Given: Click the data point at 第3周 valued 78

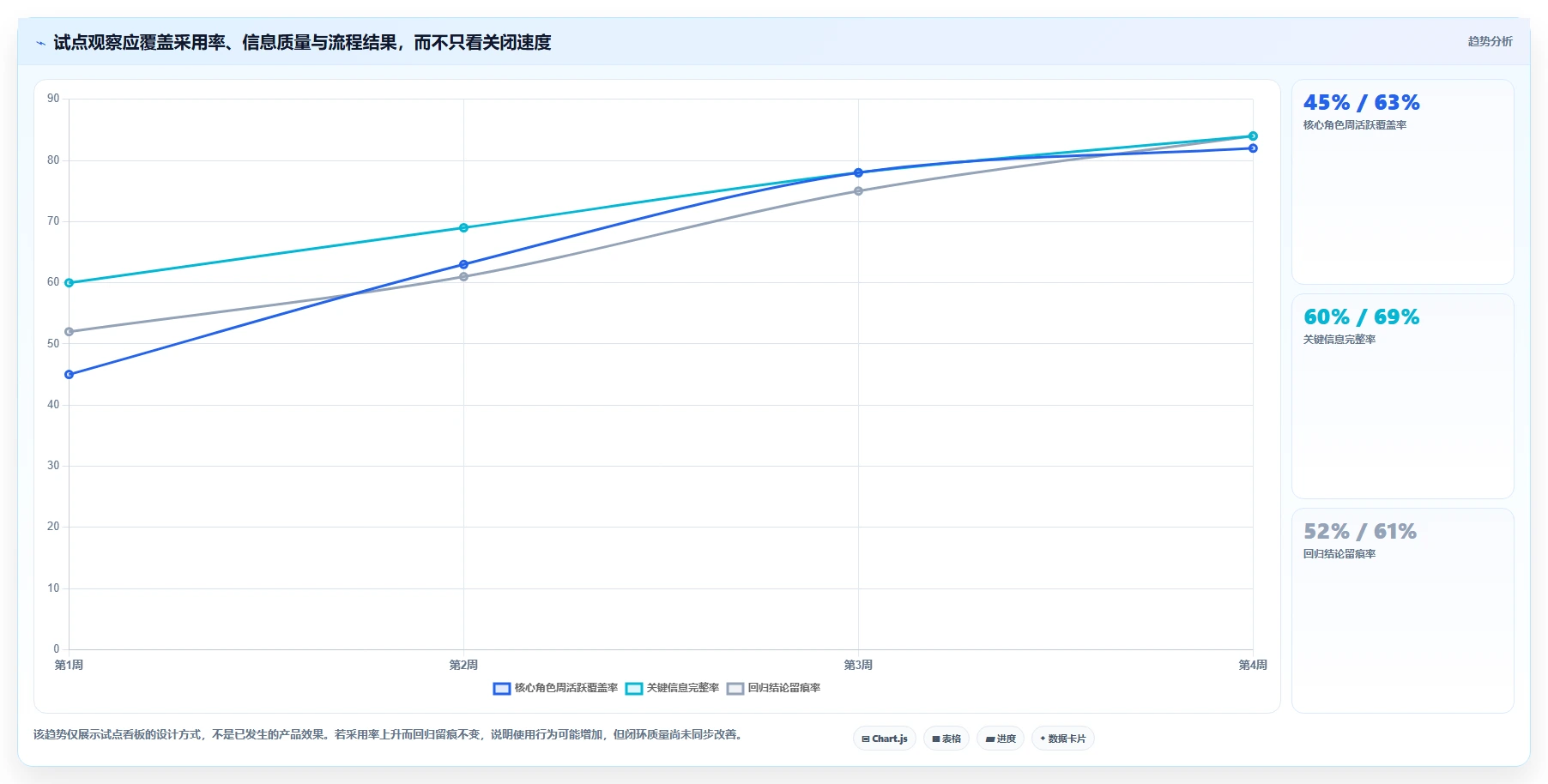Looking at the screenshot, I should coord(858,172).
